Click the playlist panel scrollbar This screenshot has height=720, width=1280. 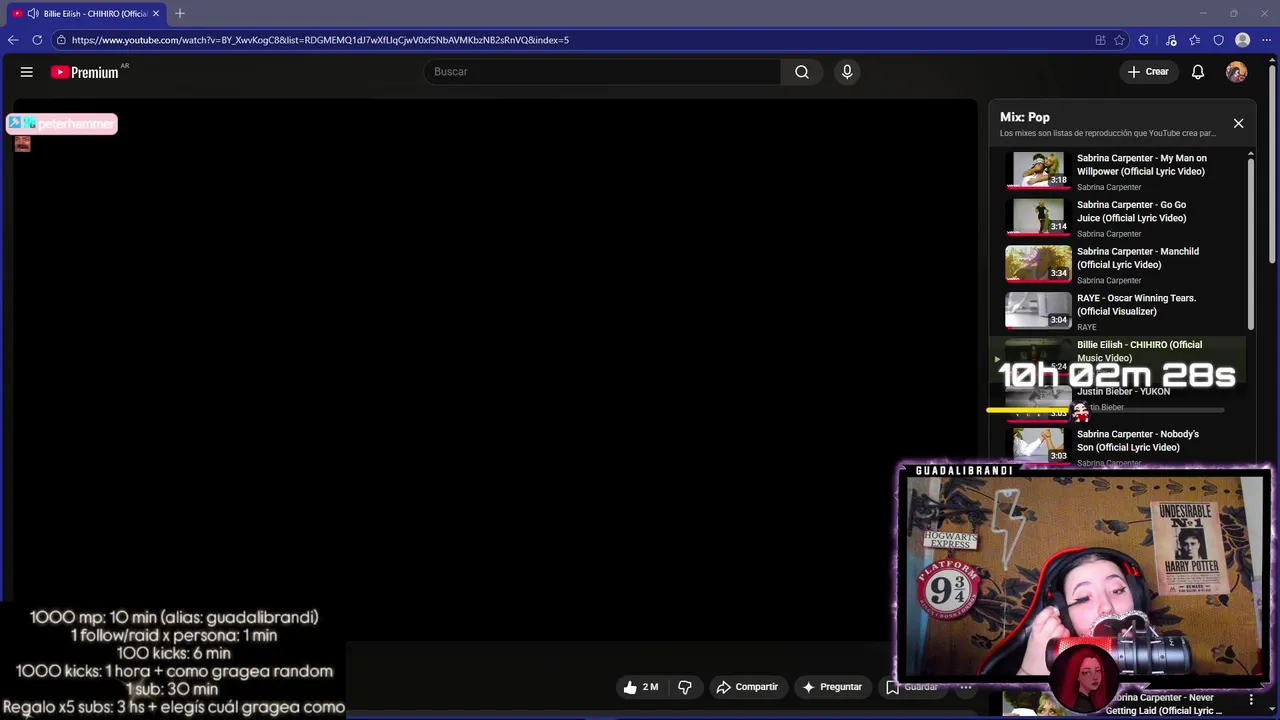tap(1250, 243)
